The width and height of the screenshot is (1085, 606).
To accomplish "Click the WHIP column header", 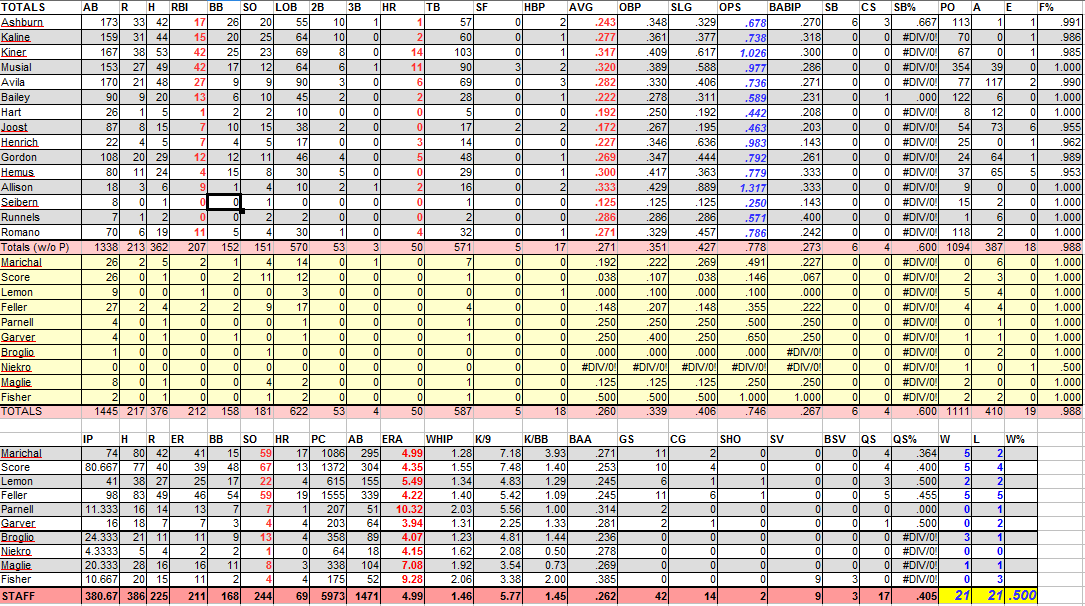I will pos(448,439).
